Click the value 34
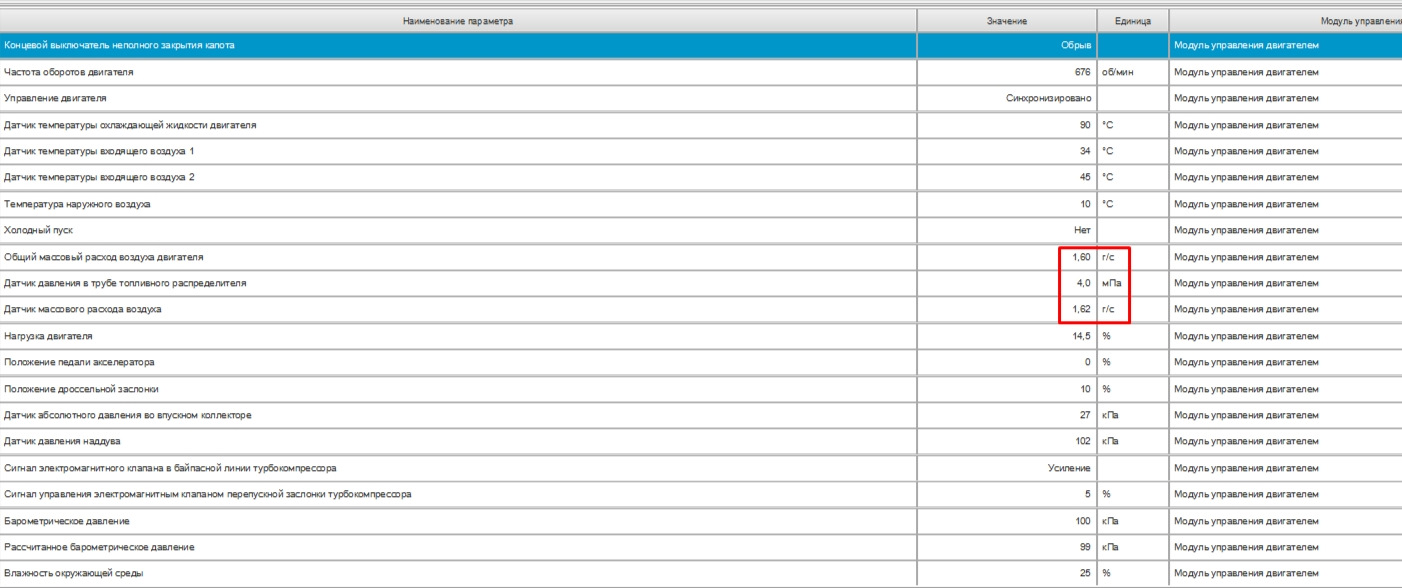The image size is (1402, 588). [x=1085, y=151]
